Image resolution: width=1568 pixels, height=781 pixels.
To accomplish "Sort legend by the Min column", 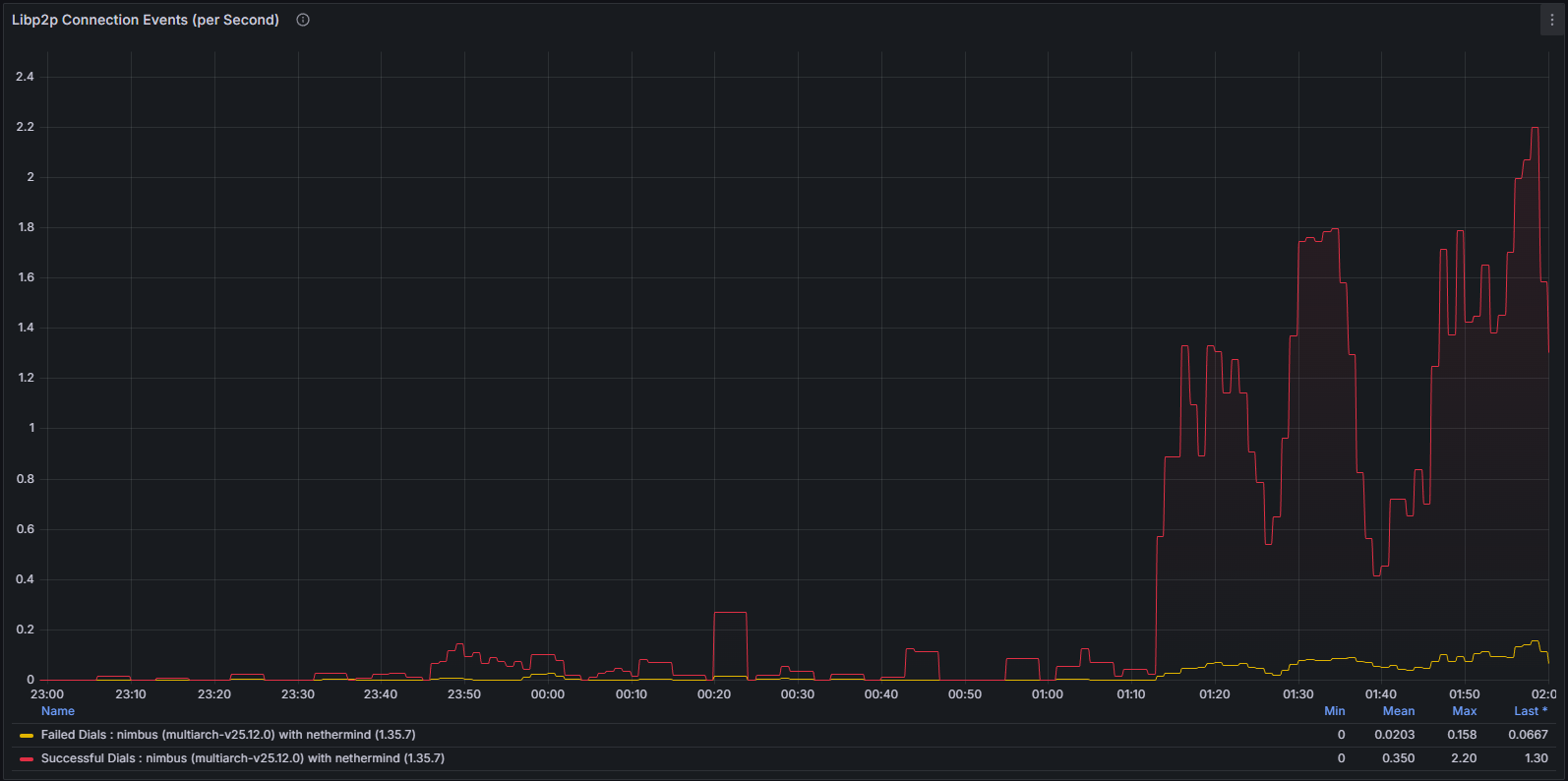I will (x=1334, y=711).
